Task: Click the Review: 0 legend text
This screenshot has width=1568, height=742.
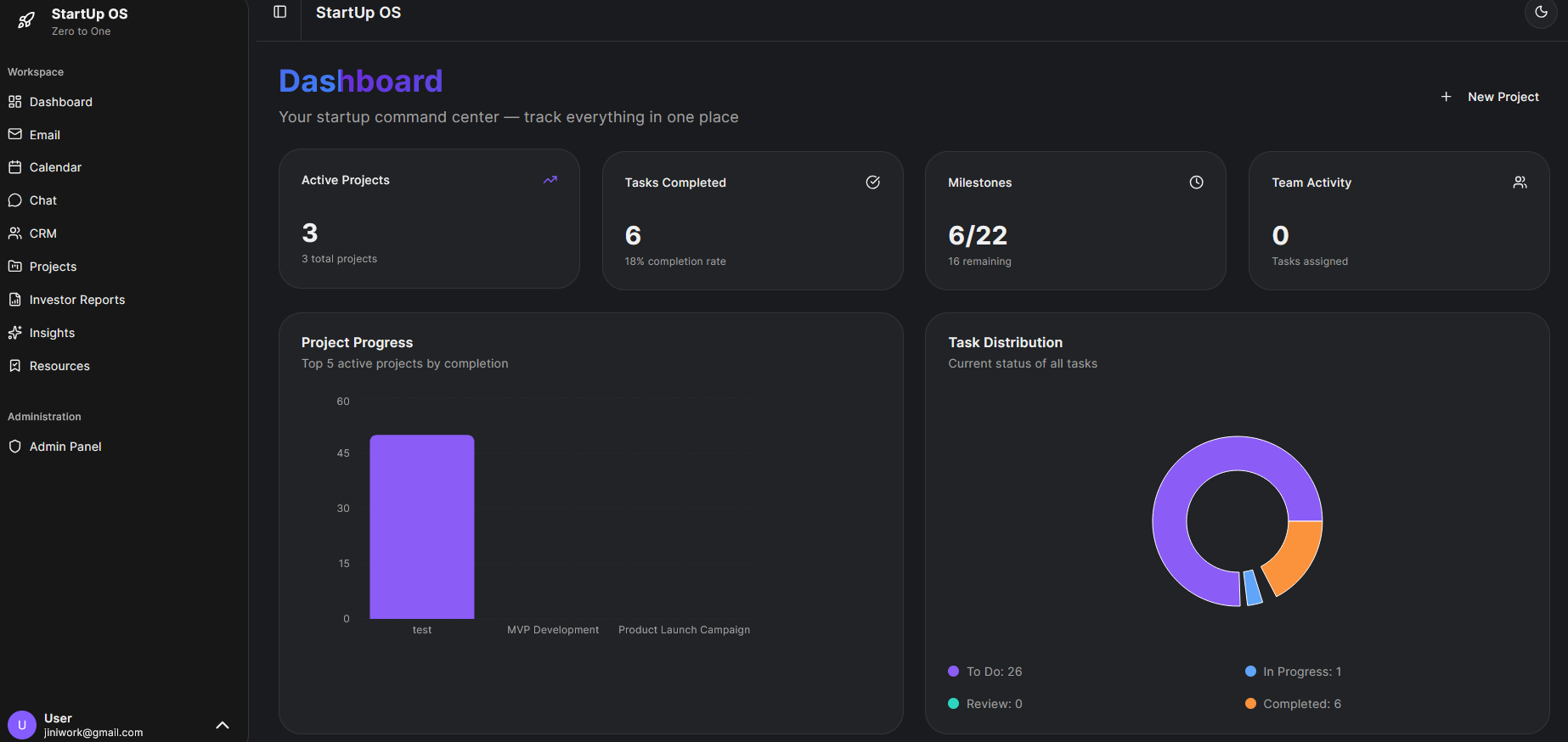Action: point(994,704)
